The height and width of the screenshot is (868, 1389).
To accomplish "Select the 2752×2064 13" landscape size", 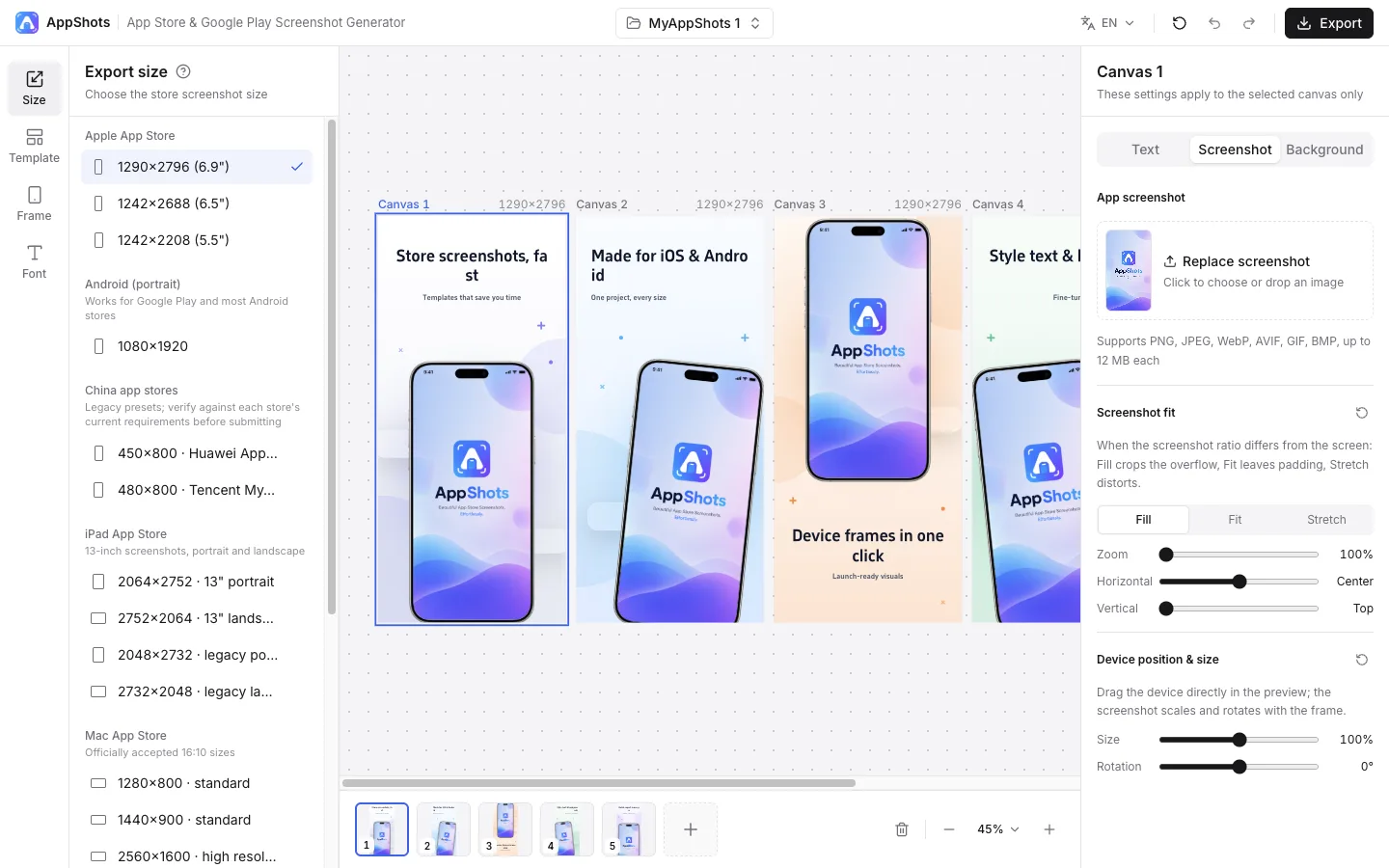I will pyautogui.click(x=197, y=618).
